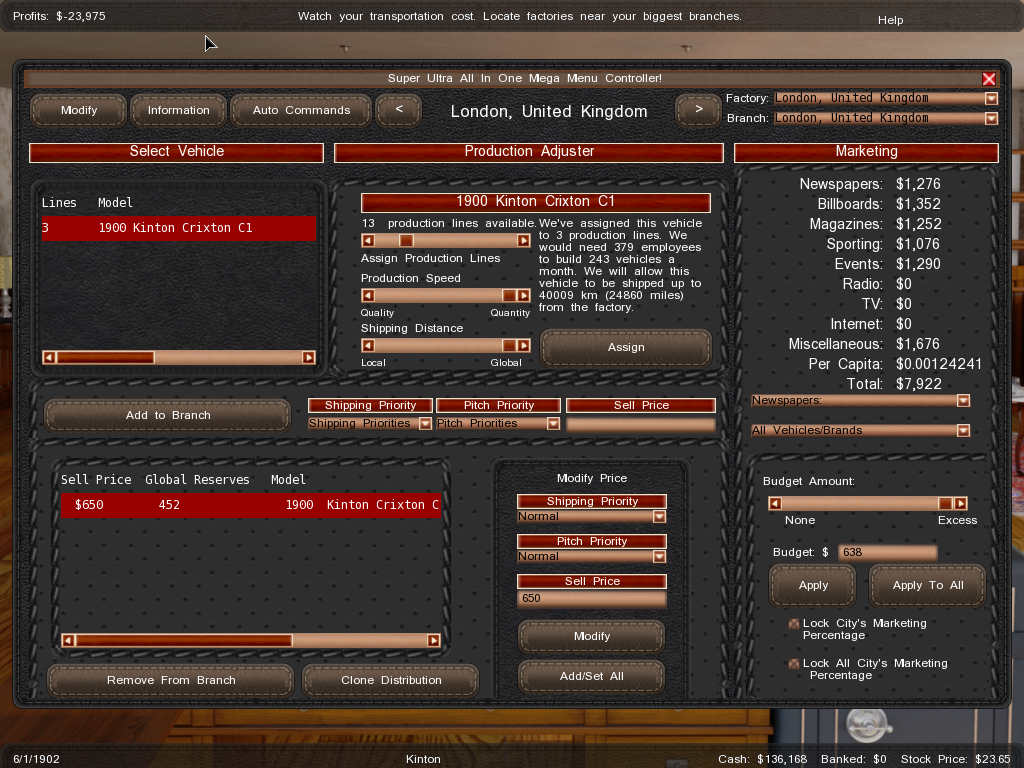Screen dimensions: 1024x768
Task: Click the next city arrow button
Action: click(698, 110)
